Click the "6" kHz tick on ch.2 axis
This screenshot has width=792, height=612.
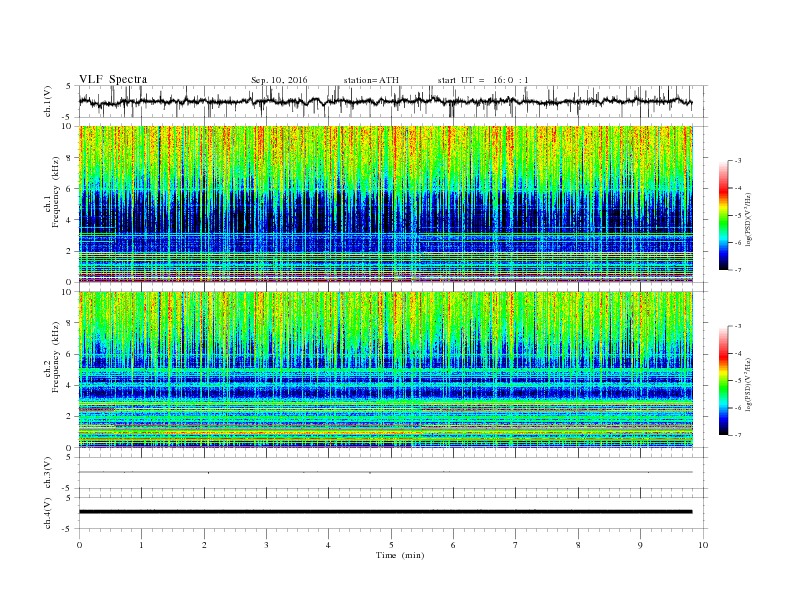(70, 354)
